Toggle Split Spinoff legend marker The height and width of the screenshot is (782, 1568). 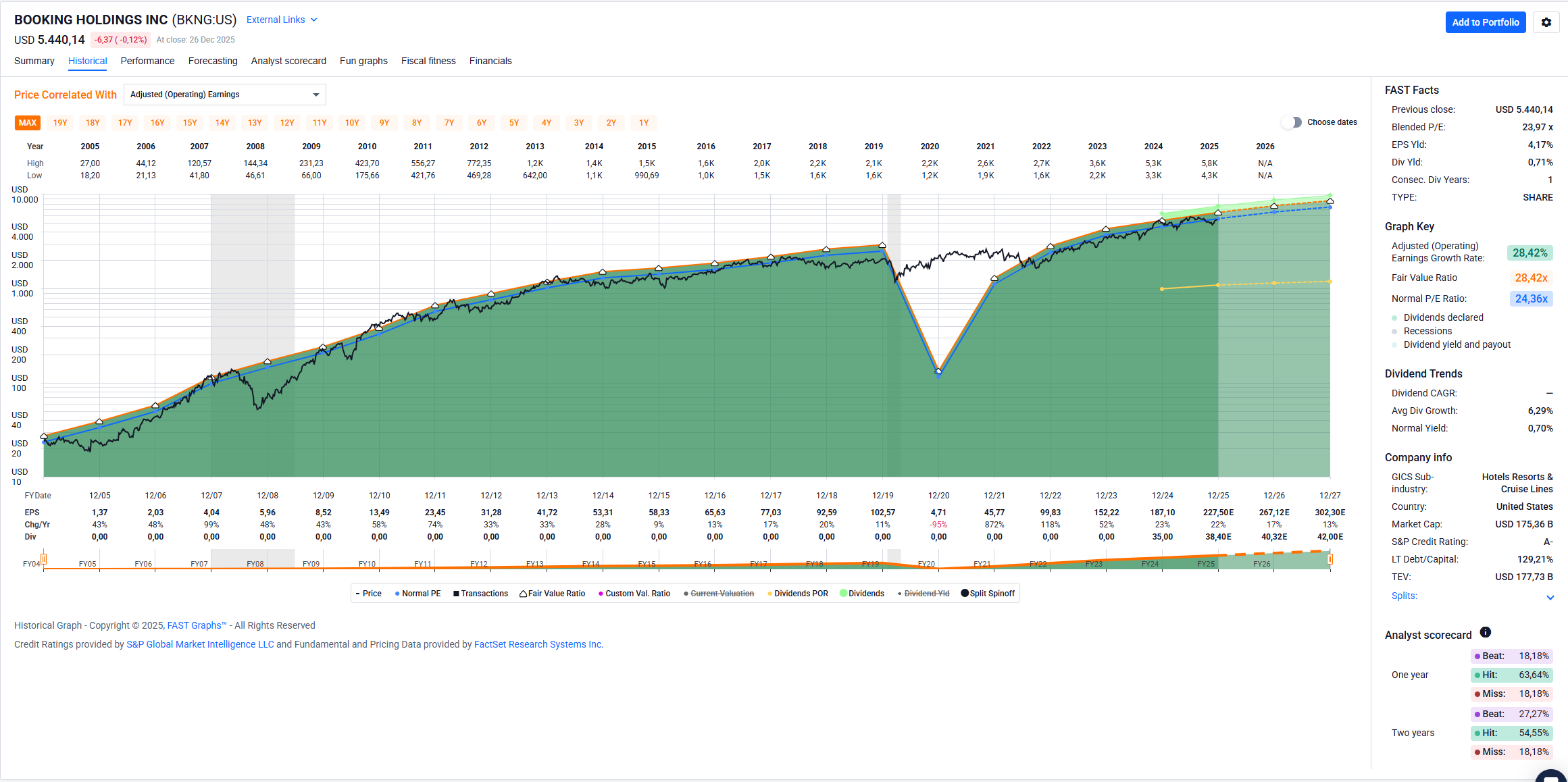pos(965,594)
